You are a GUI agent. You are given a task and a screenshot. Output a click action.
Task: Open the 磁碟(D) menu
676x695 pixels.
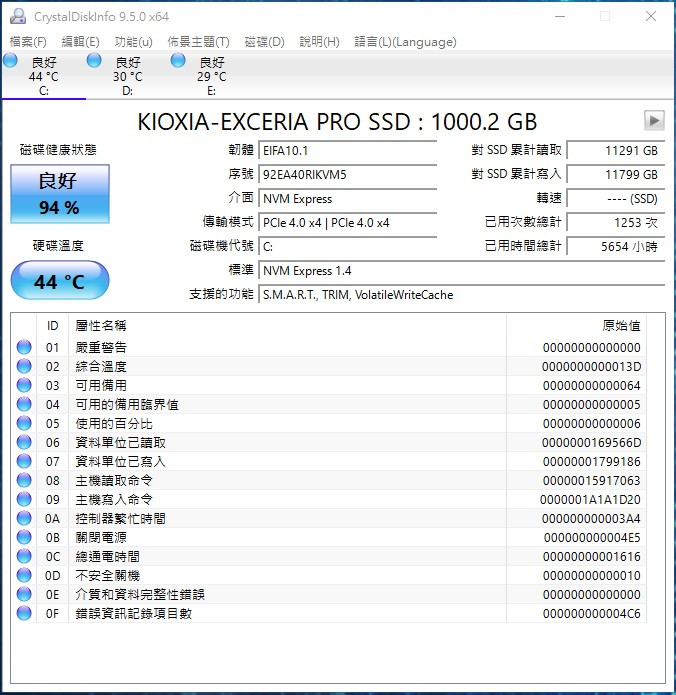click(264, 42)
